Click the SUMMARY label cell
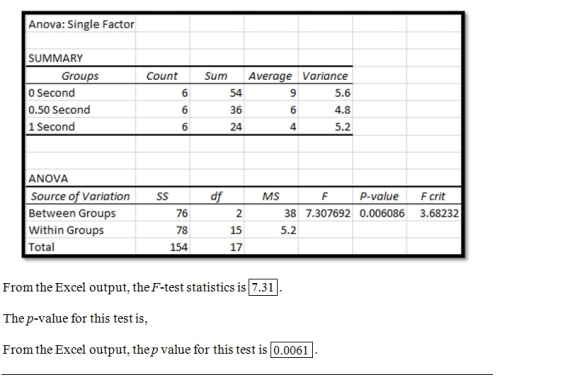Screen dimensions: 580x387 (x=55, y=58)
